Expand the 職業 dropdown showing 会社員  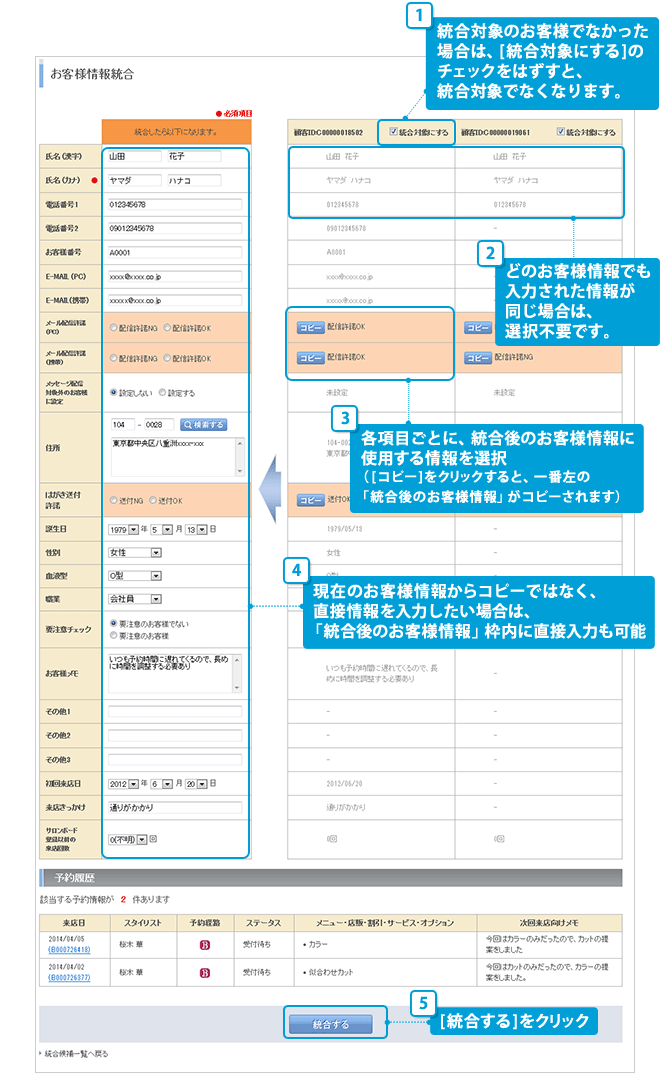pos(155,598)
